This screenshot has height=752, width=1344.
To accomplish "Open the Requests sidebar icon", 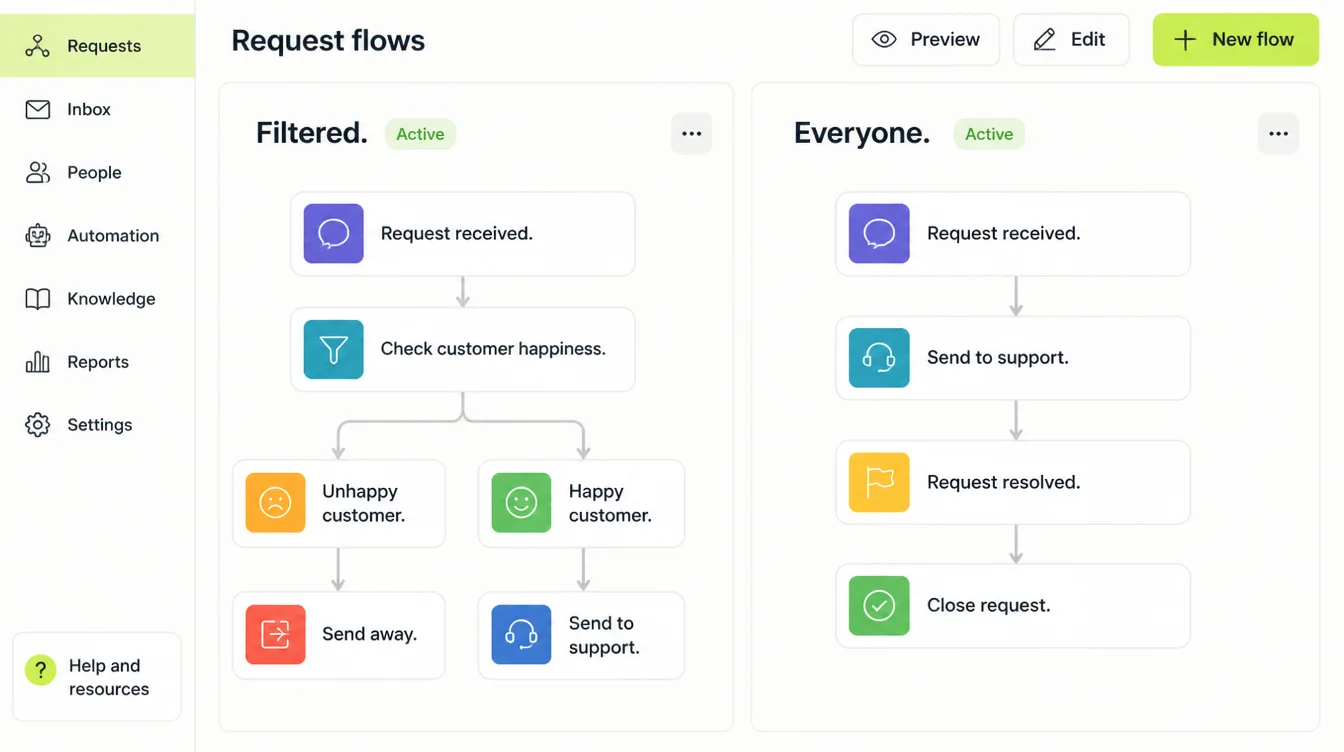I will coord(38,46).
